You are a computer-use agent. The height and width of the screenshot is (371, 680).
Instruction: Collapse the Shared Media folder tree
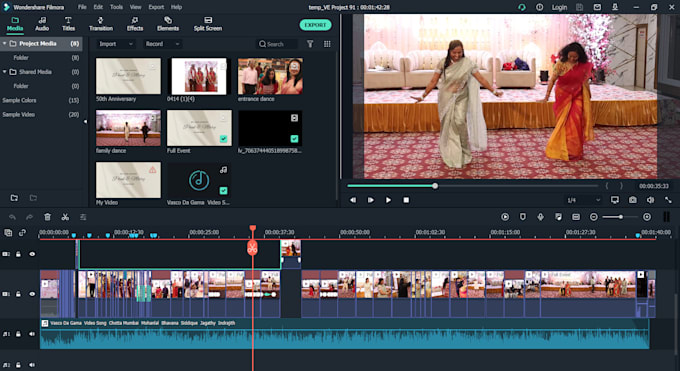tap(4, 72)
